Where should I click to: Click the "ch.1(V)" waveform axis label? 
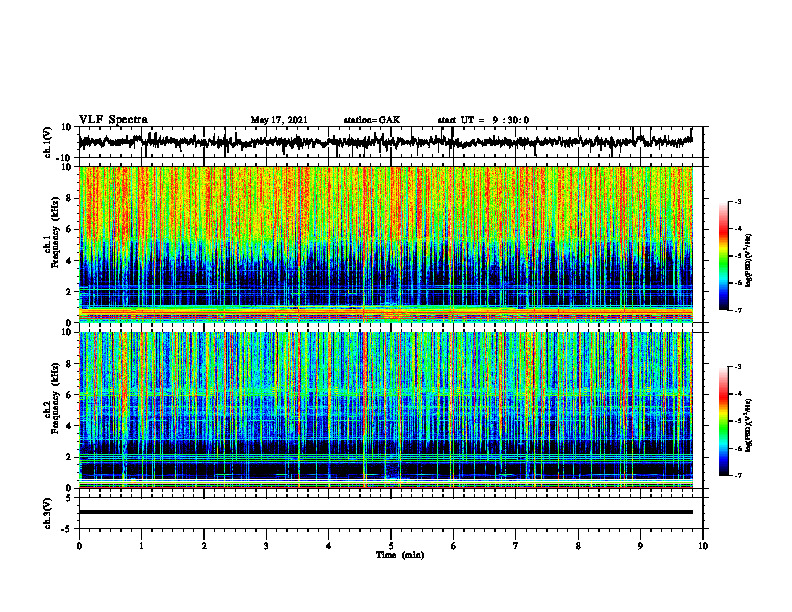coord(48,142)
